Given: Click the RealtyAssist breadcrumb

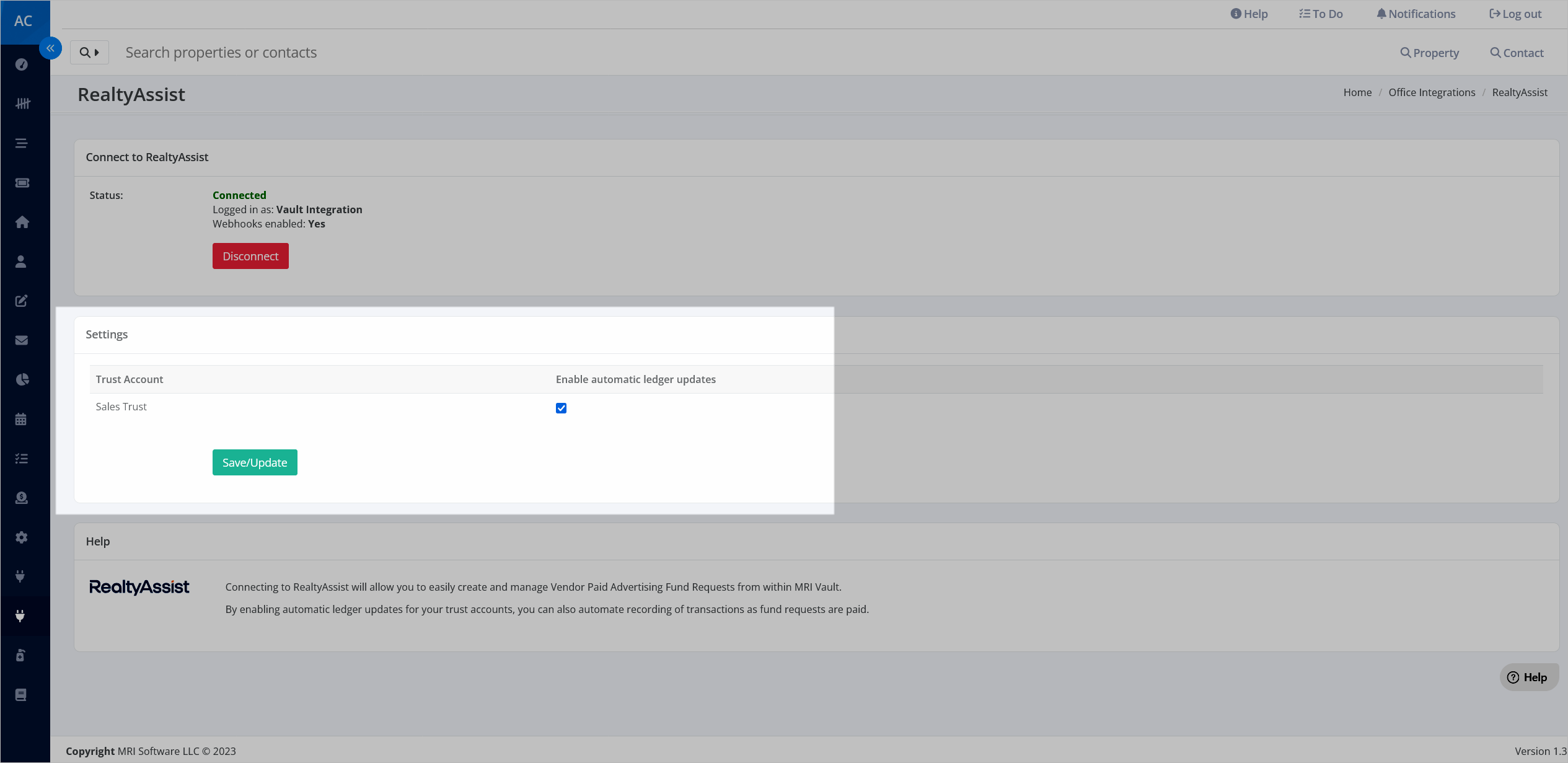Looking at the screenshot, I should point(1520,92).
